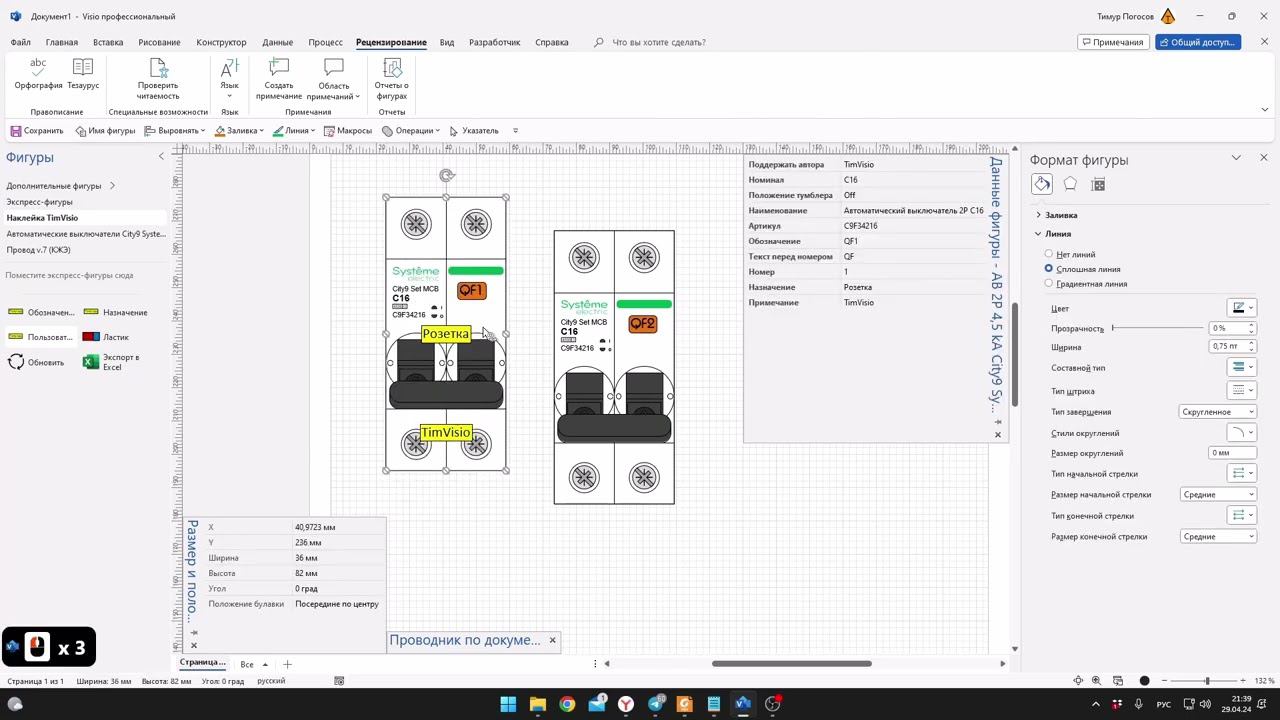Click the Общий доступ share button
The width and height of the screenshot is (1280, 720).
pos(1198,42)
